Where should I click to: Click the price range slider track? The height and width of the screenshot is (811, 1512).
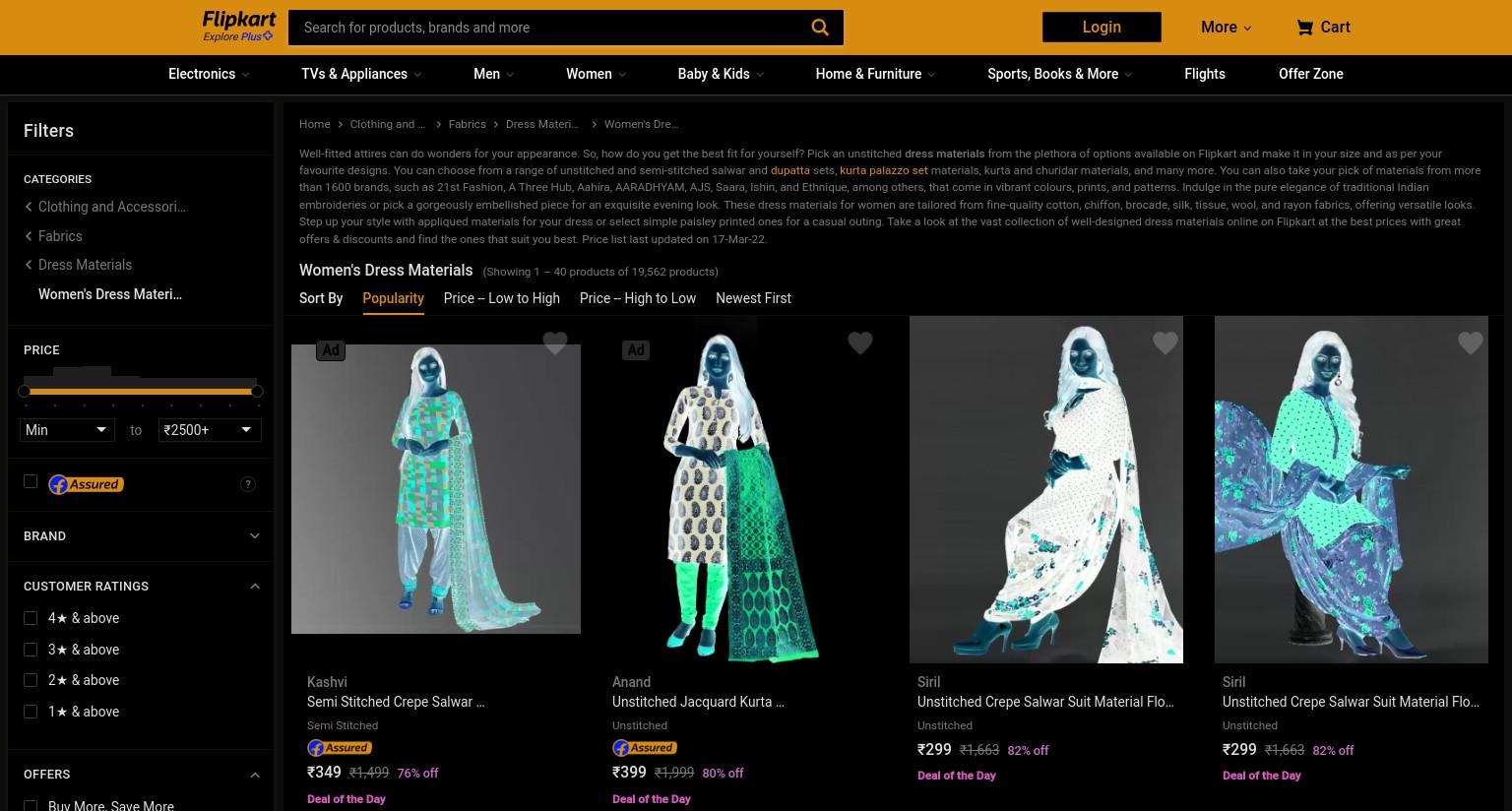(x=141, y=391)
